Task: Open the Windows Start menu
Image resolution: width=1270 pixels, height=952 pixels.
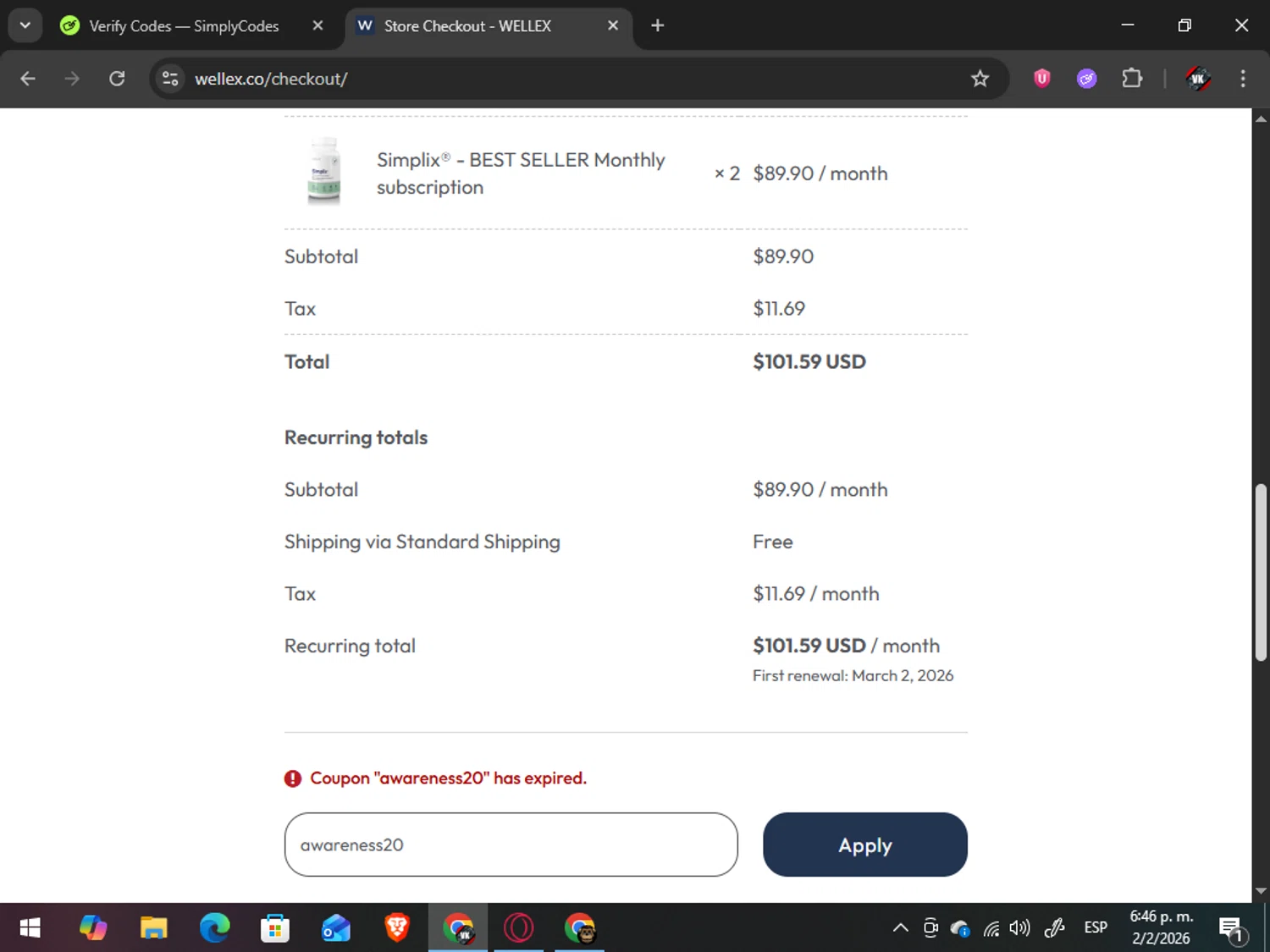Action: point(30,928)
